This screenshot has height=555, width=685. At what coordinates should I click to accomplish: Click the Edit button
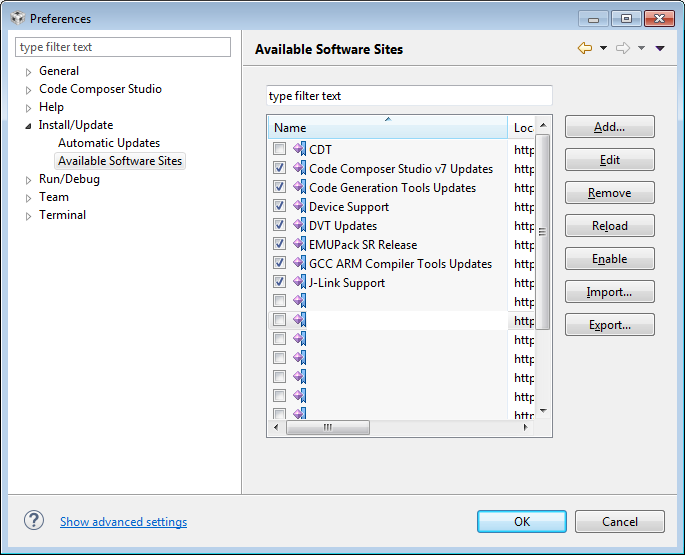point(609,160)
